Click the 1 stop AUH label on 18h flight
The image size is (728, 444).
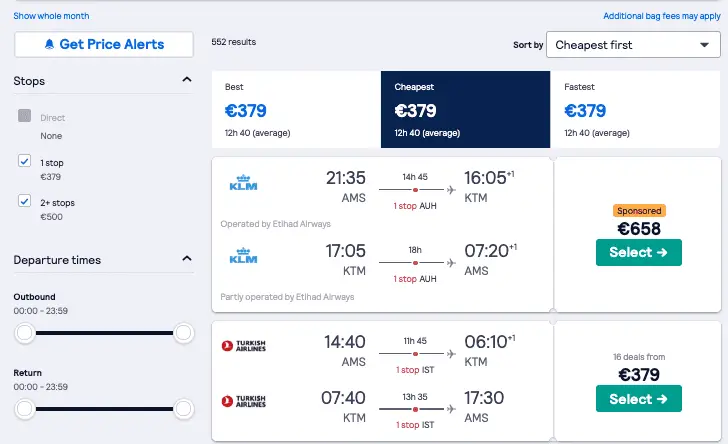[x=415, y=279]
